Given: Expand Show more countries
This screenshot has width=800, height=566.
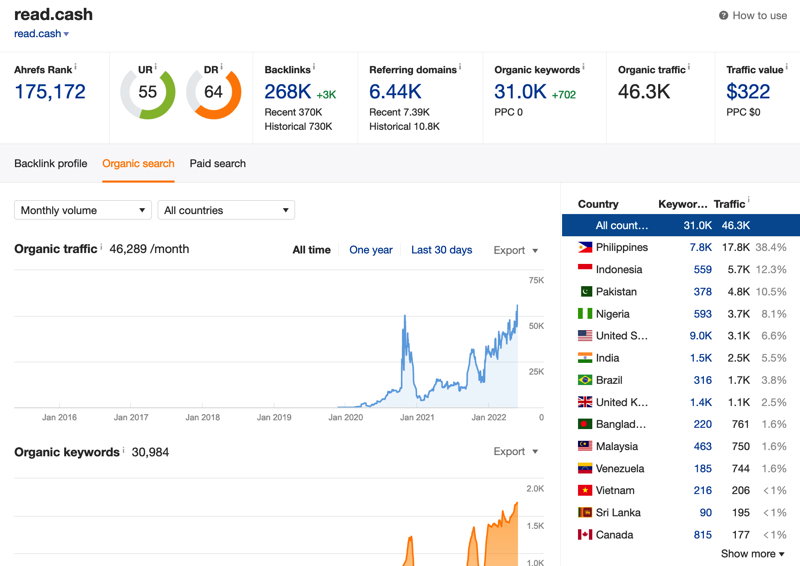Looking at the screenshot, I should click(752, 554).
